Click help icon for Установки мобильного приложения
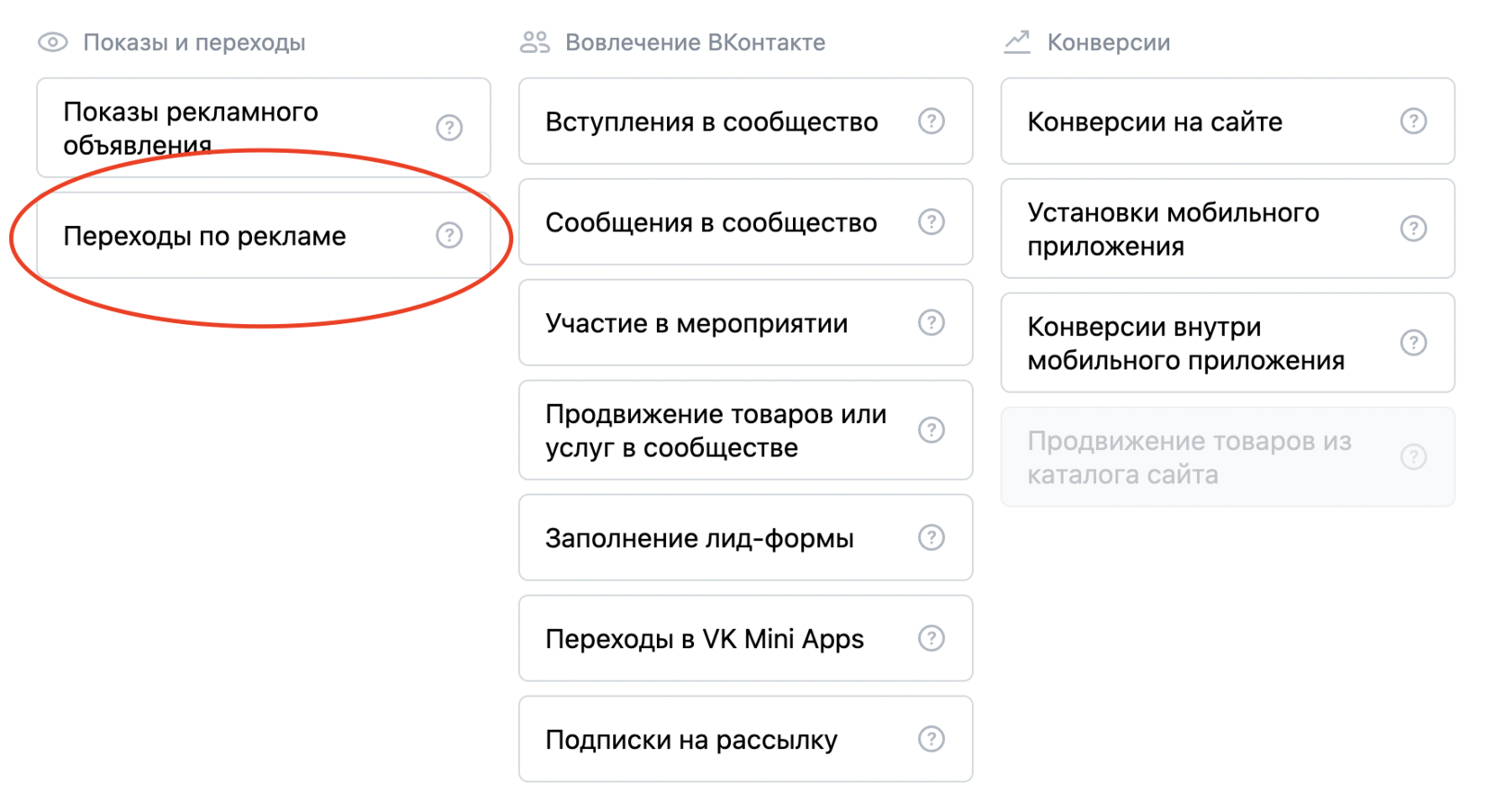 click(1414, 229)
